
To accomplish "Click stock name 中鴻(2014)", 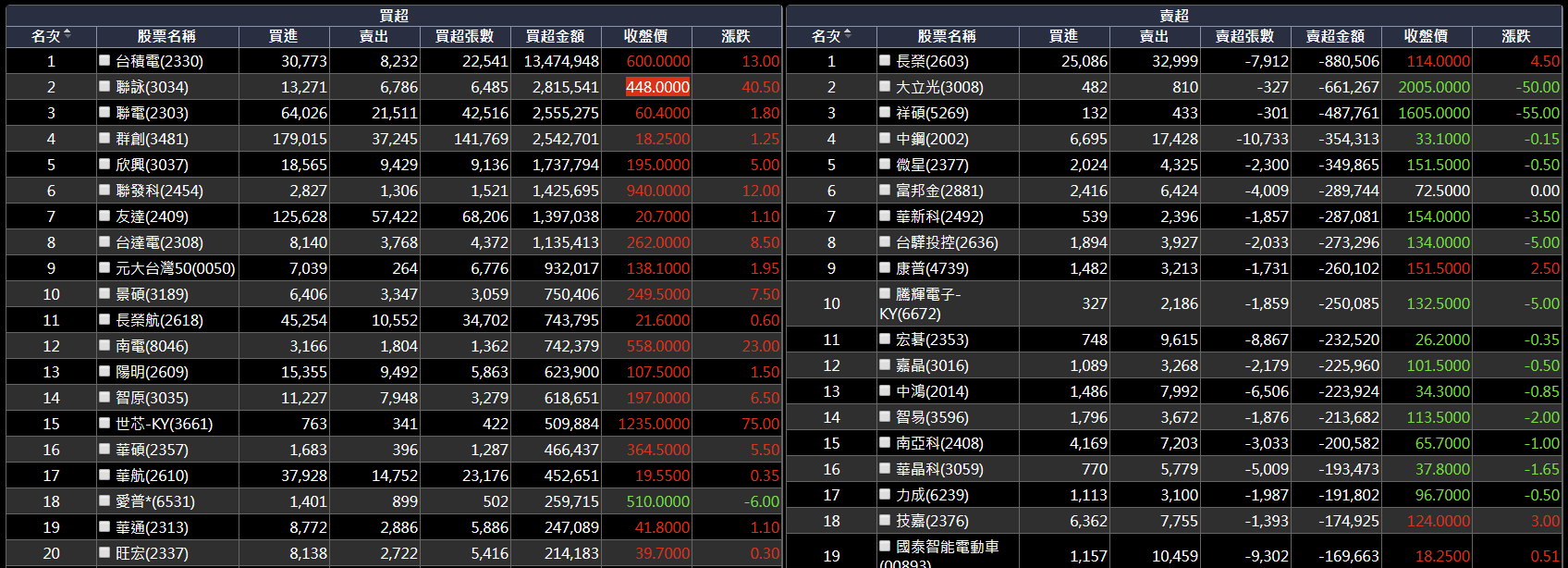I will point(932,391).
